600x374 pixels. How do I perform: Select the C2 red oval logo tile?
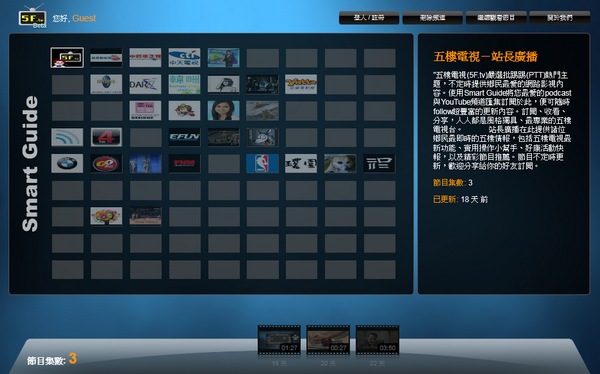pos(106,163)
